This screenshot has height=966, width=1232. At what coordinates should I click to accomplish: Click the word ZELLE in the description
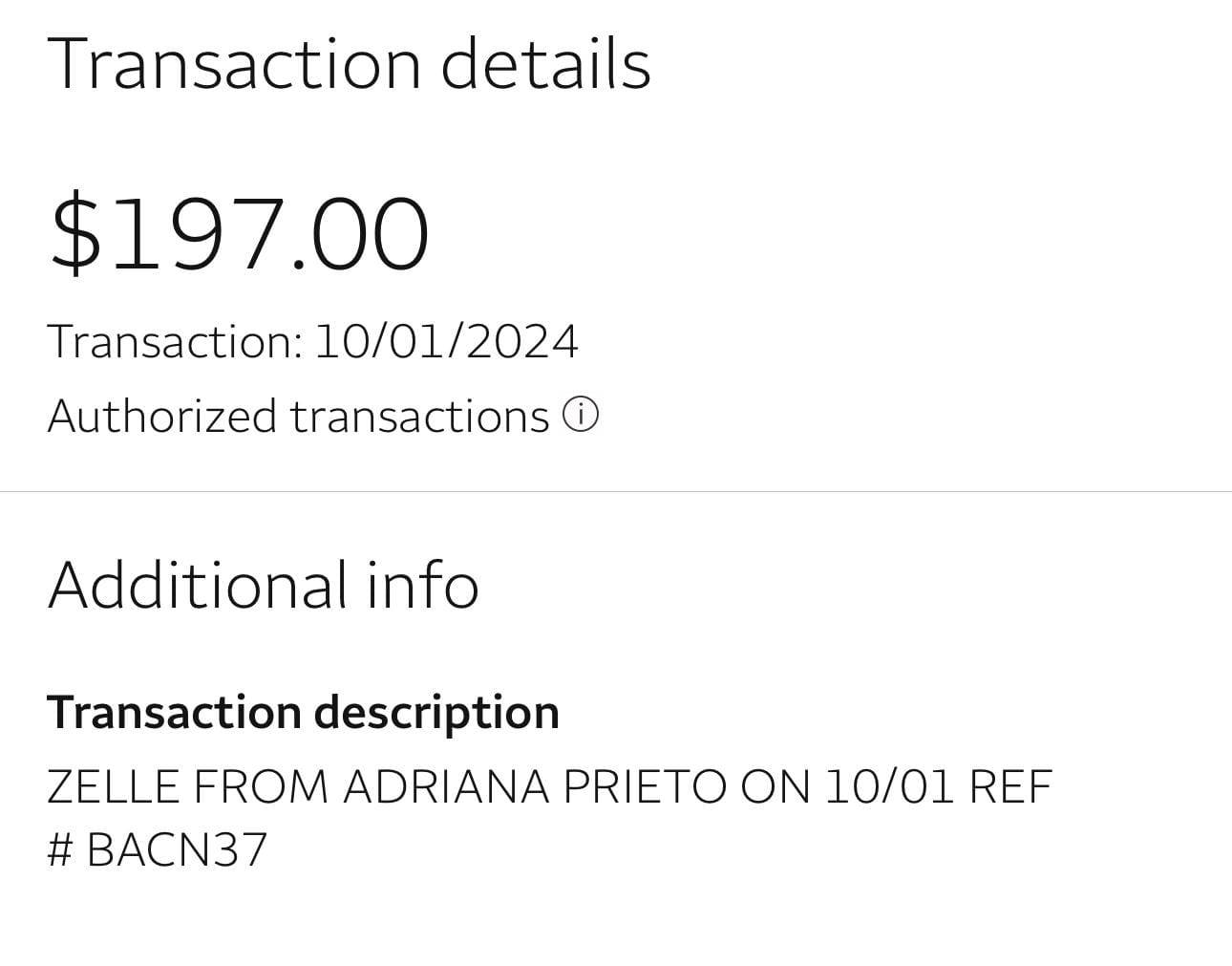pos(113,787)
